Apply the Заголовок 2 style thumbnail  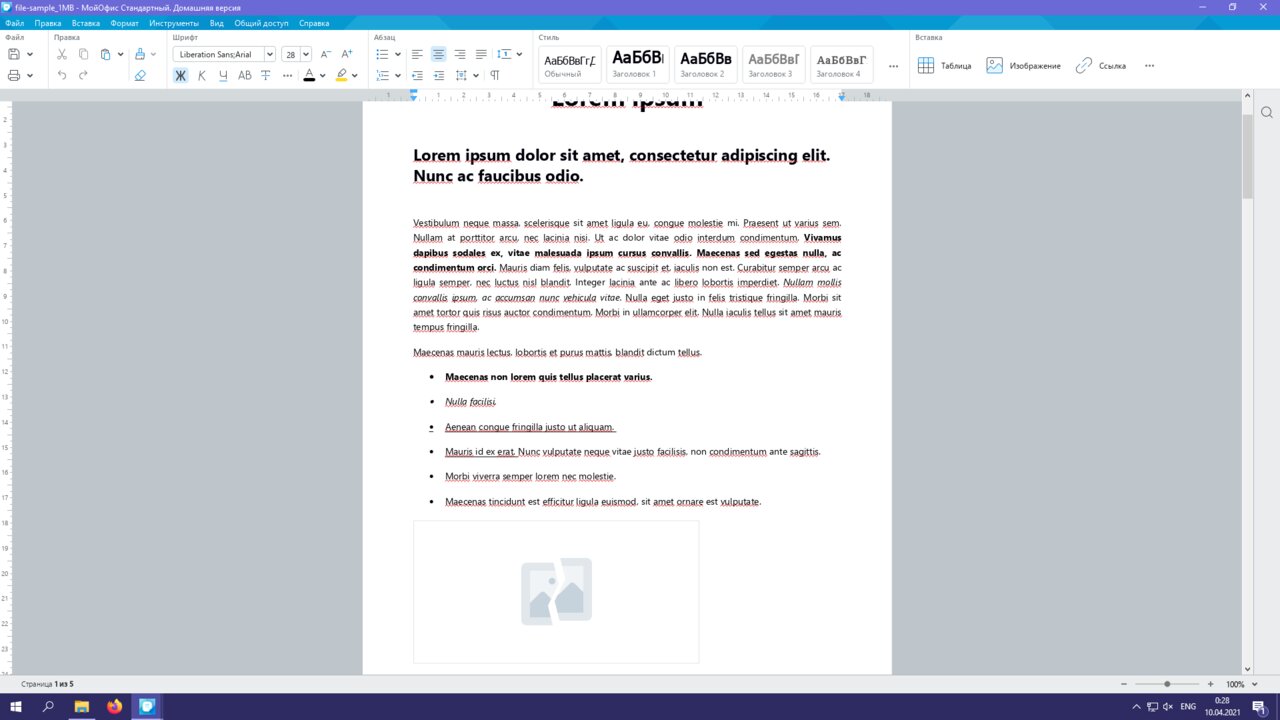pyautogui.click(x=705, y=64)
